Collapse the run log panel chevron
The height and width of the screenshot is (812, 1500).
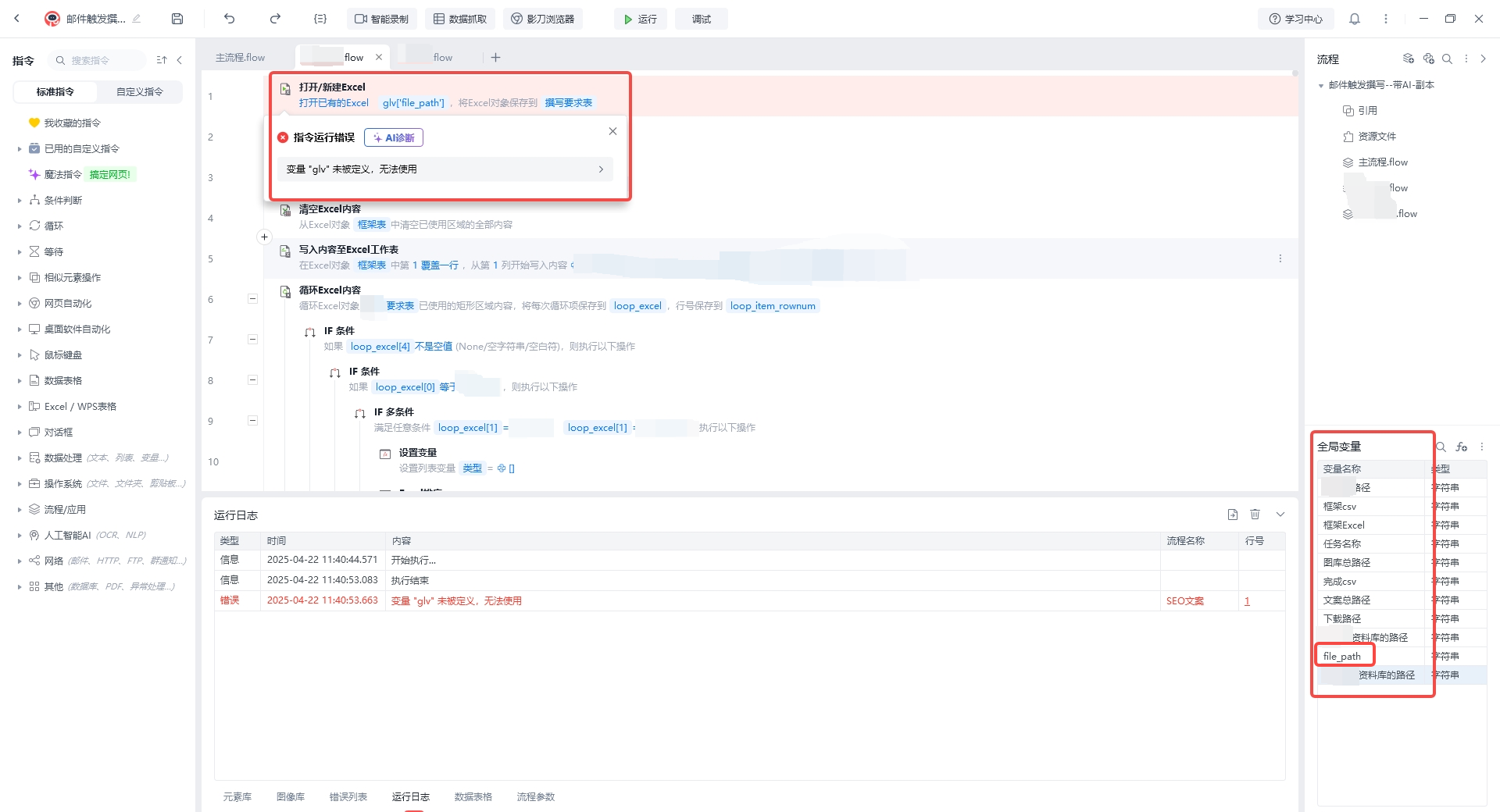click(1280, 515)
